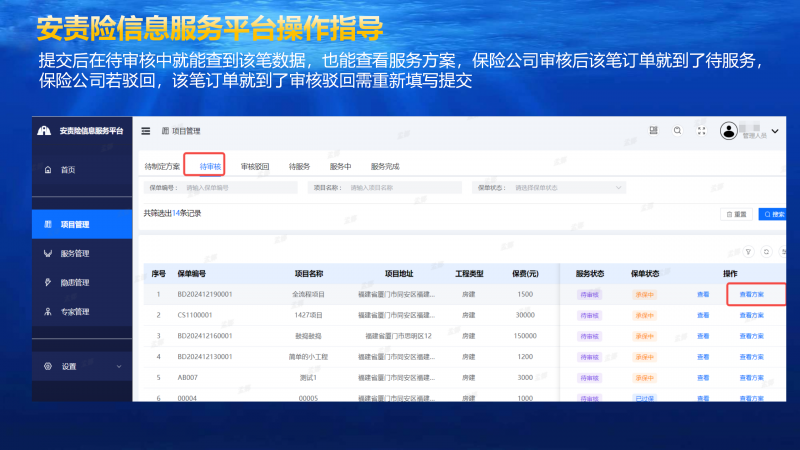This screenshot has height=450, width=800.
Task: Click the 隐患管理 sidebar icon
Action: click(x=48, y=282)
